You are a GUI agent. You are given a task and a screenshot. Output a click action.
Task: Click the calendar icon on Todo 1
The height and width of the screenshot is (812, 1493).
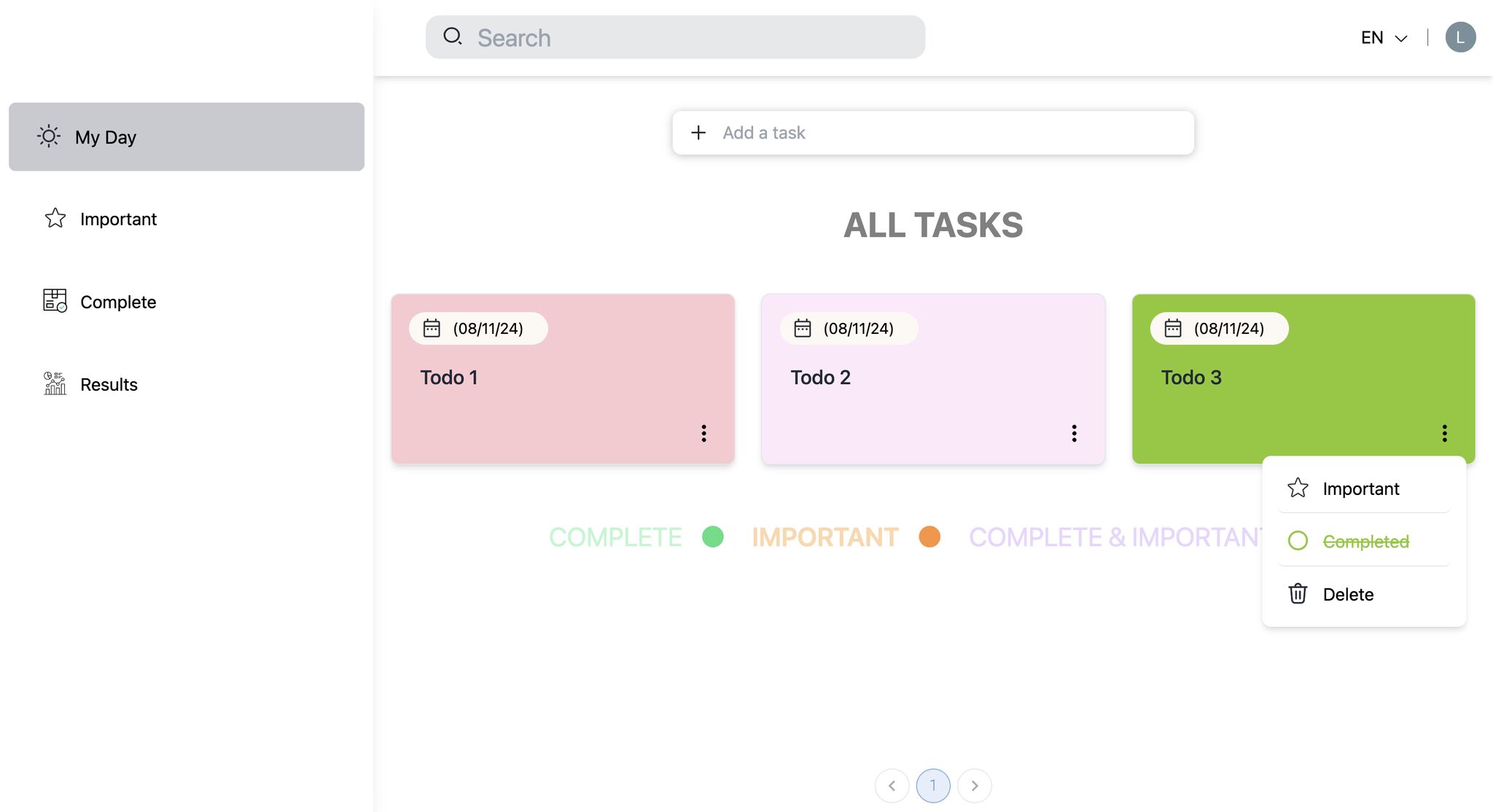pyautogui.click(x=432, y=327)
